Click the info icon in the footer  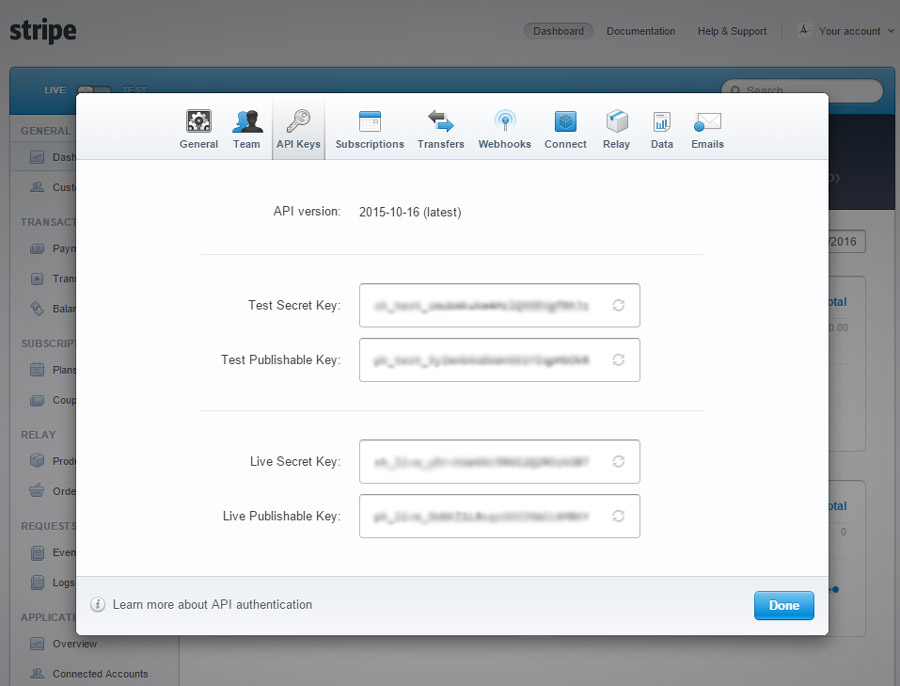point(98,604)
